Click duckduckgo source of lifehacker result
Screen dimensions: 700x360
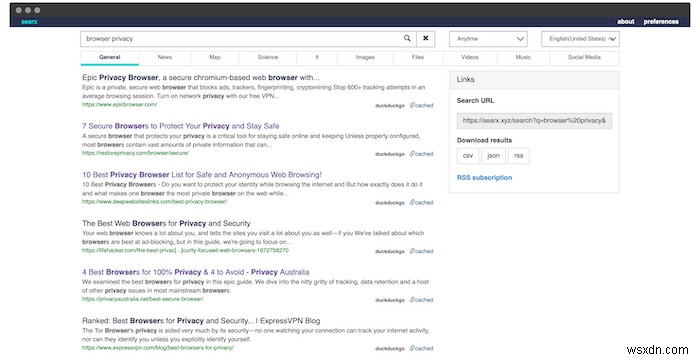tap(390, 251)
